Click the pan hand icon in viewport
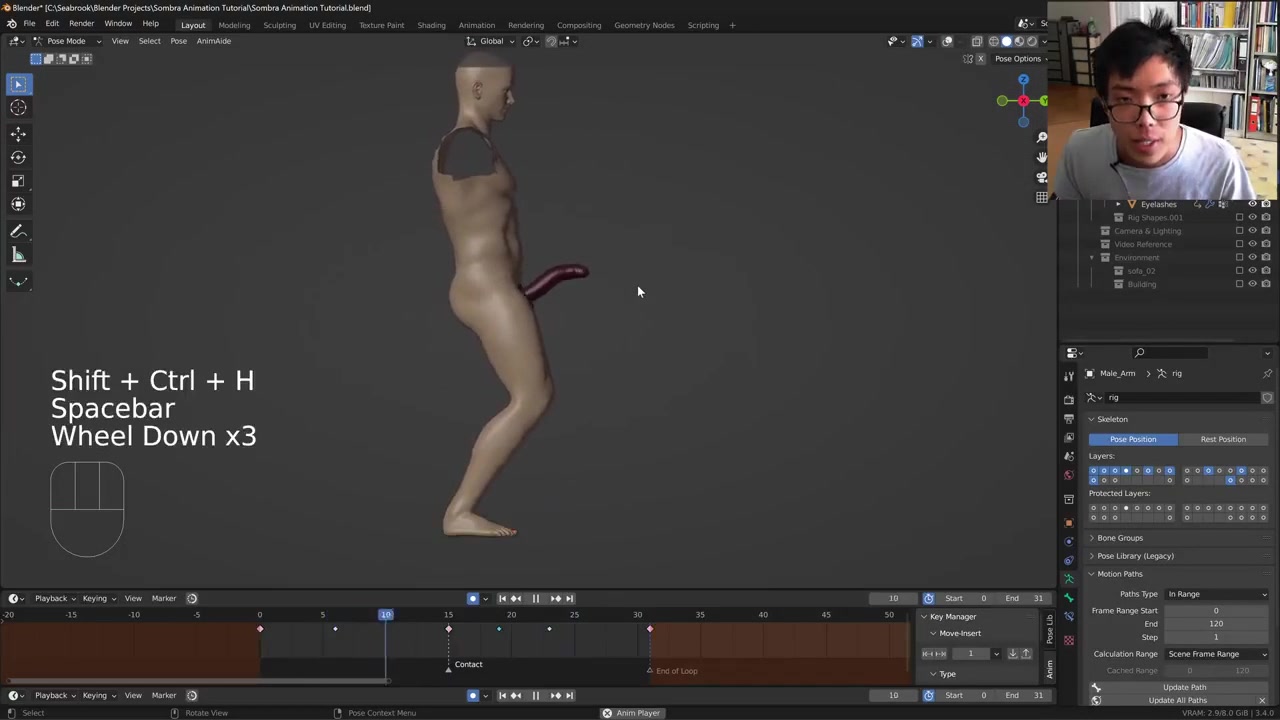 tap(1042, 157)
